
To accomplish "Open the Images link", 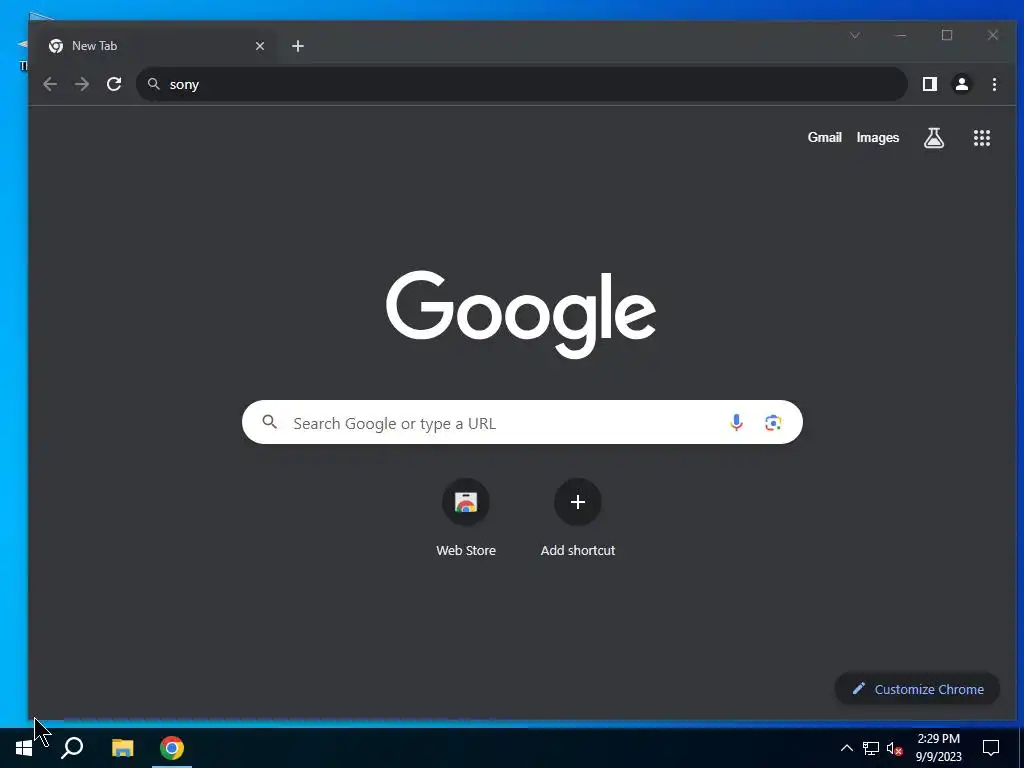I will click(878, 138).
